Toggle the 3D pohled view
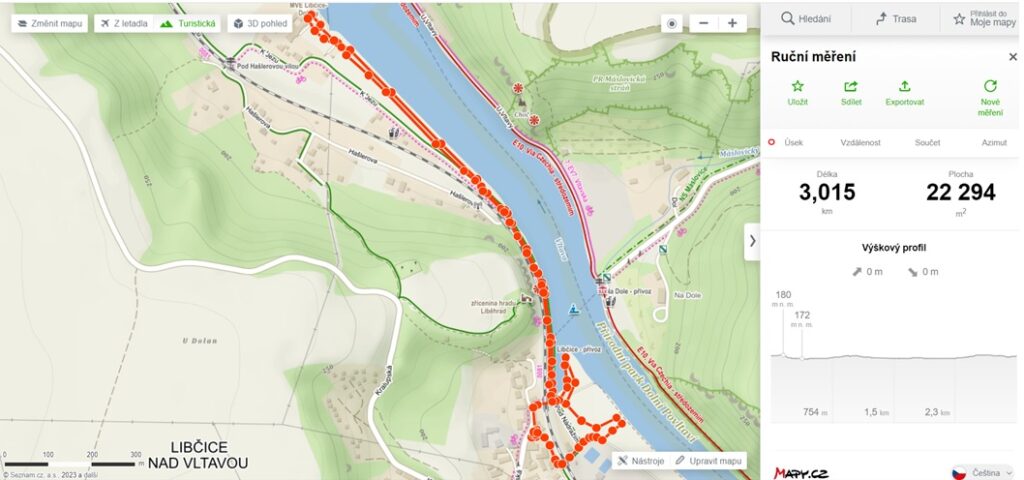Viewport: 1024px width, 480px height. (260, 24)
